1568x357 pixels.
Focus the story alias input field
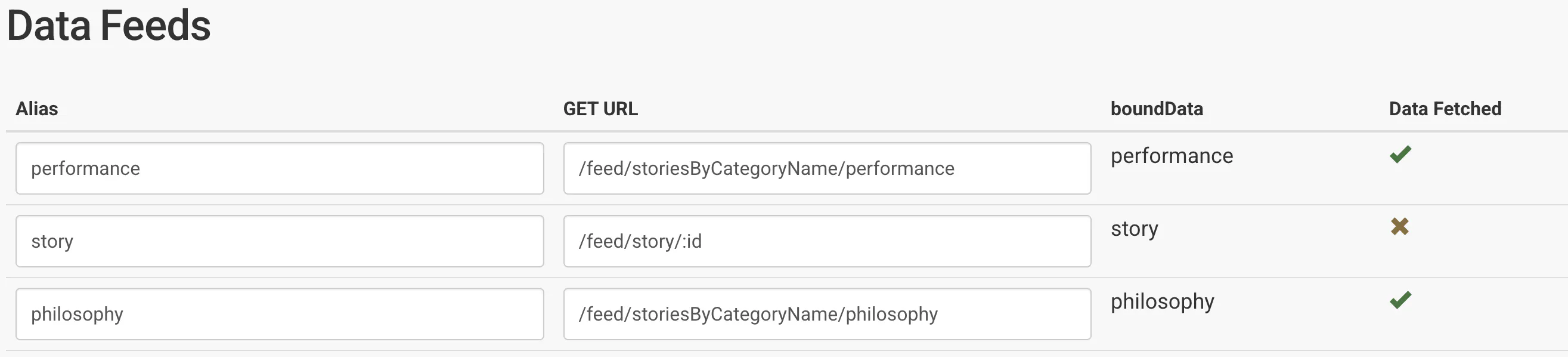tap(280, 241)
